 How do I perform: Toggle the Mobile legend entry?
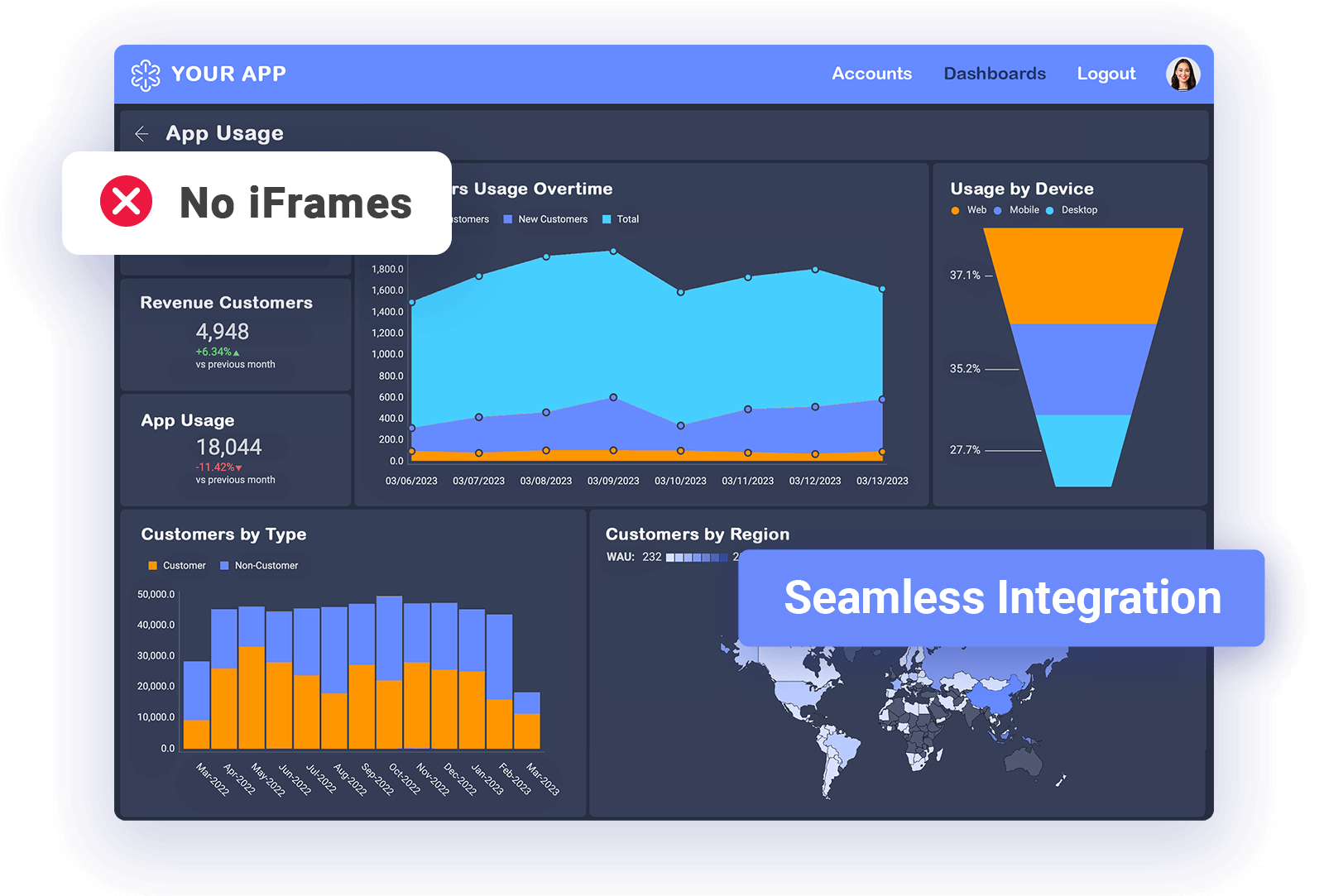[x=1017, y=210]
